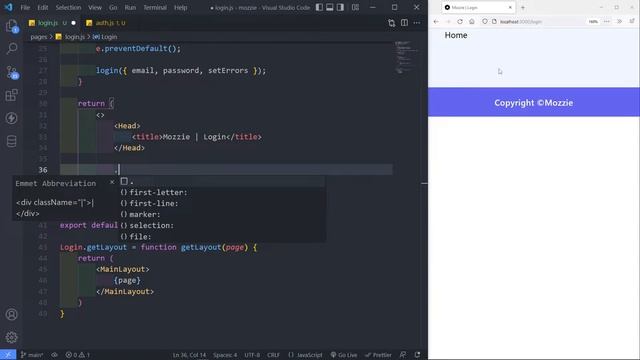The image size is (640, 360).
Task: Select the selection: suggestion
Action: pyautogui.click(x=222, y=225)
